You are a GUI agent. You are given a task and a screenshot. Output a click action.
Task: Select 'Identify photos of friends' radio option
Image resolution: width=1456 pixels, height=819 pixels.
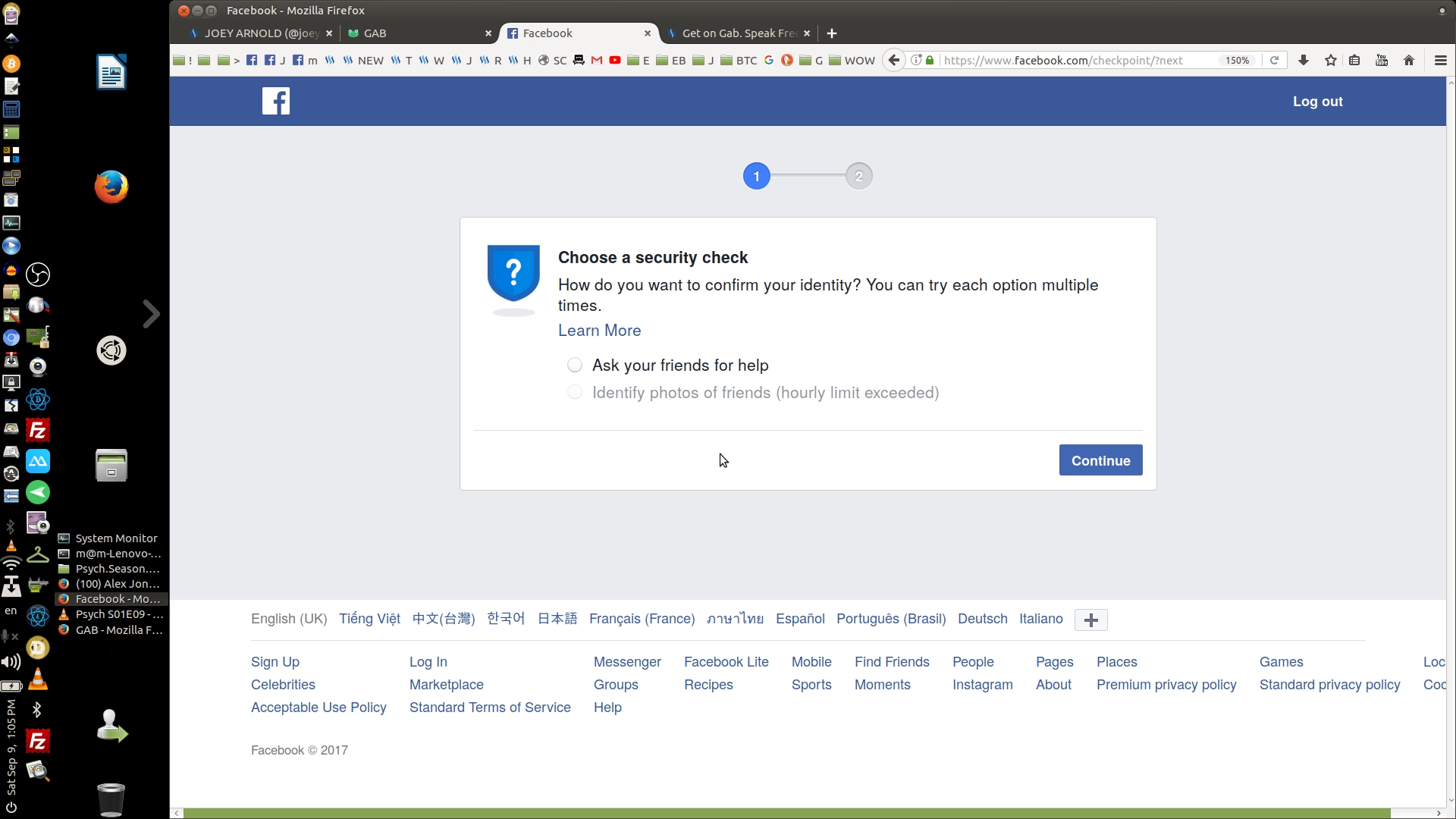(x=575, y=393)
